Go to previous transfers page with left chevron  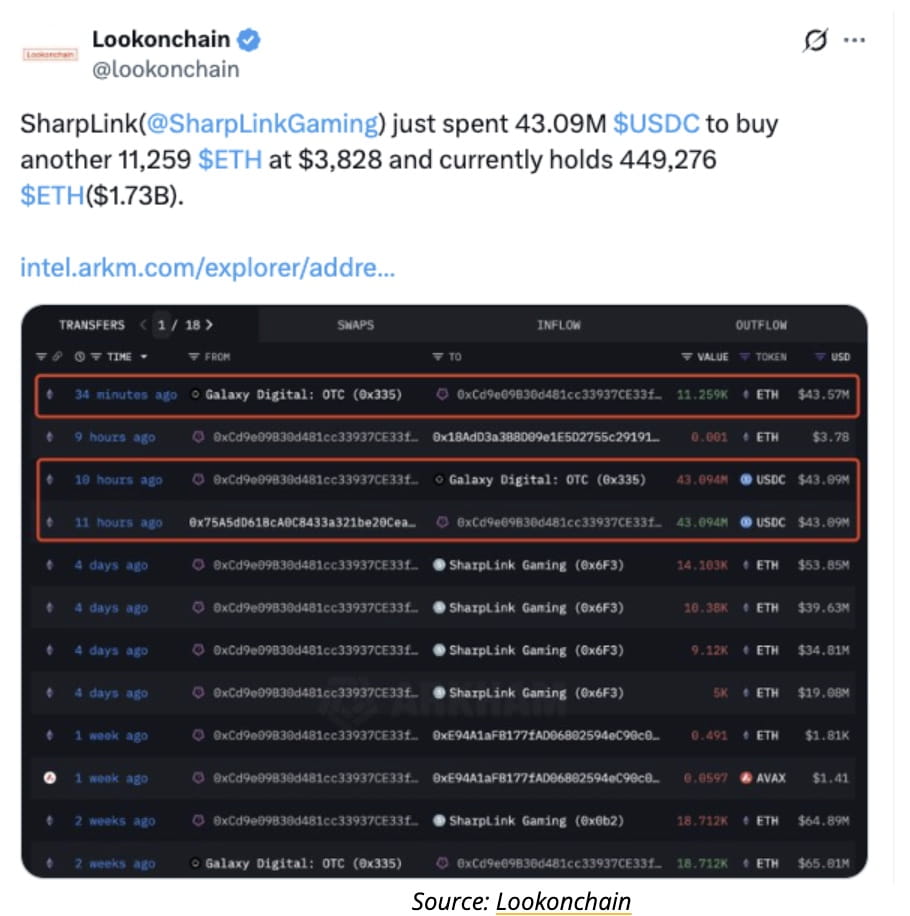coord(143,325)
